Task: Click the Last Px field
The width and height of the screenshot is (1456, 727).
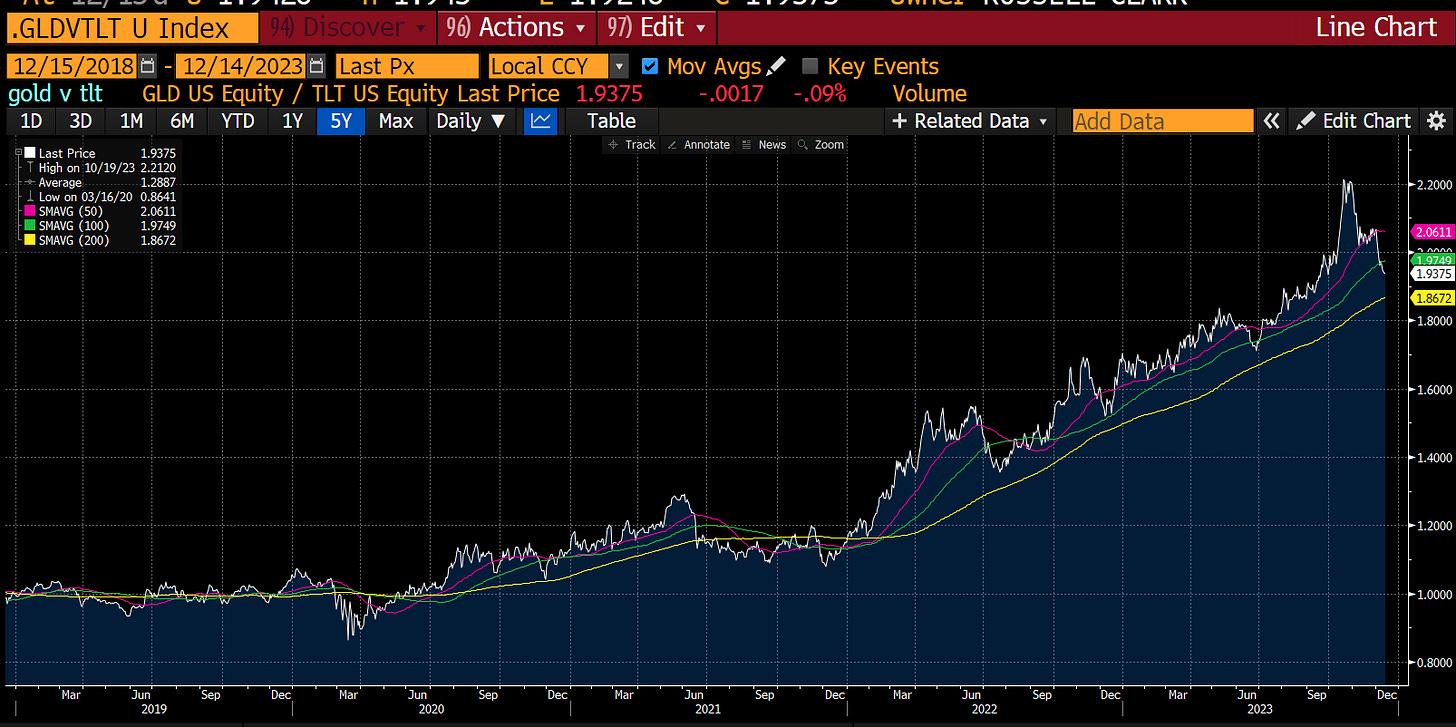Action: (407, 67)
